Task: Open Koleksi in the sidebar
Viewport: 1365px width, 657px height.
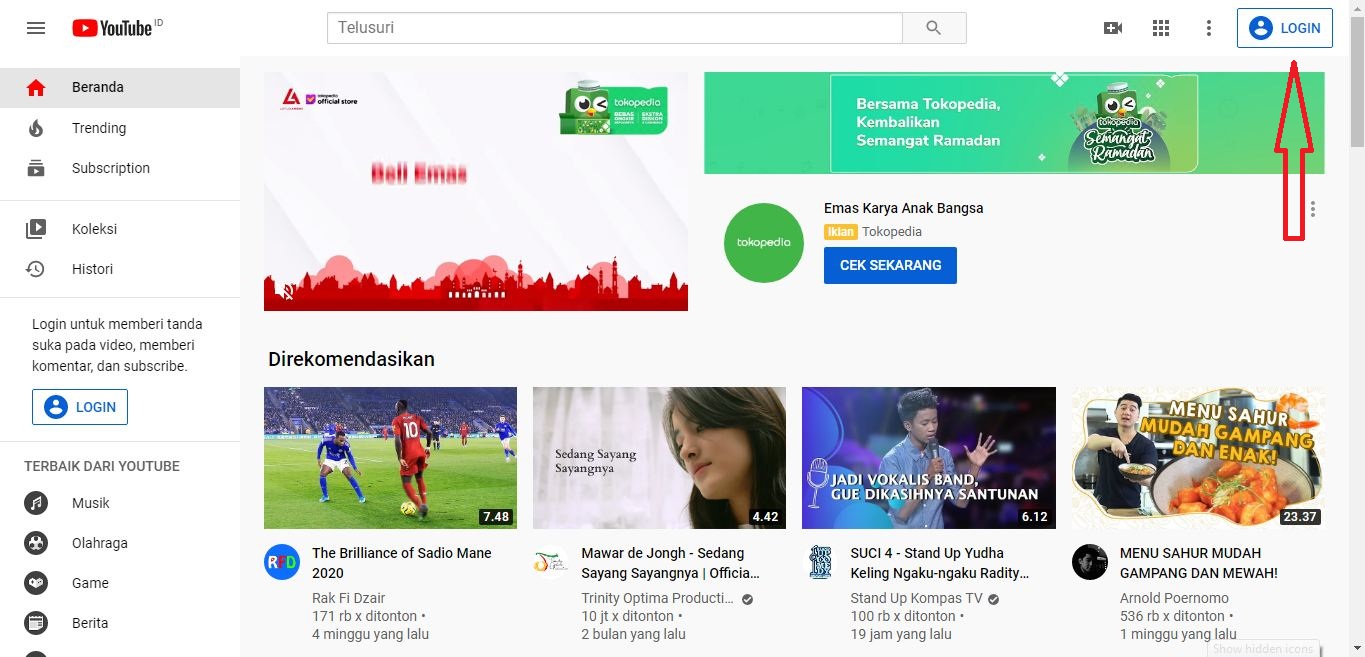Action: [120, 229]
